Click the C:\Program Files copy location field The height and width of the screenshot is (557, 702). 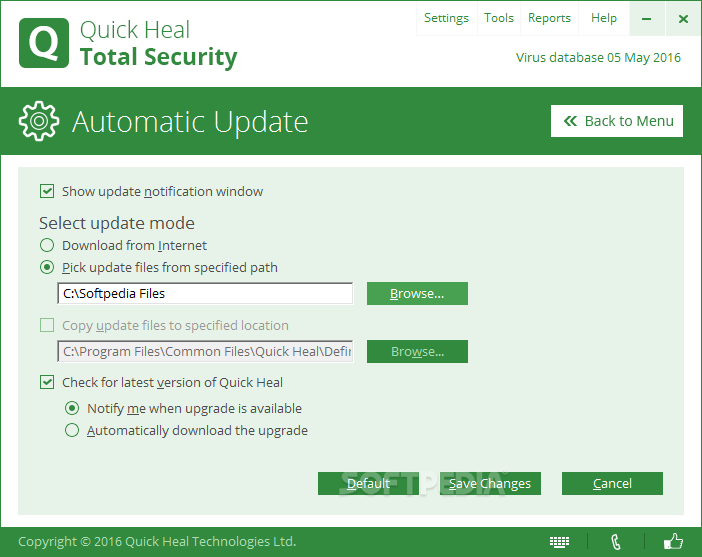(205, 351)
